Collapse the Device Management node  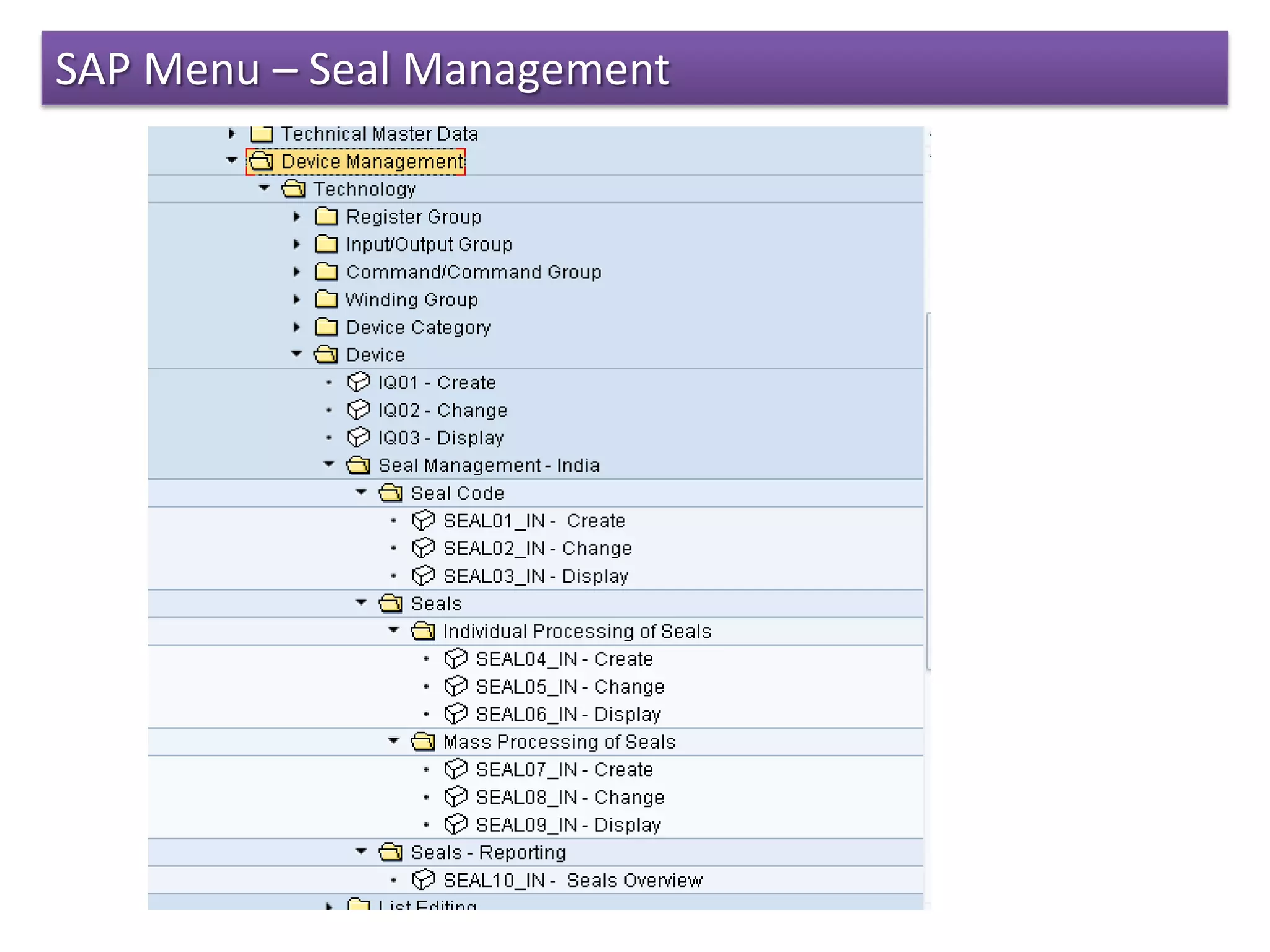click(231, 160)
